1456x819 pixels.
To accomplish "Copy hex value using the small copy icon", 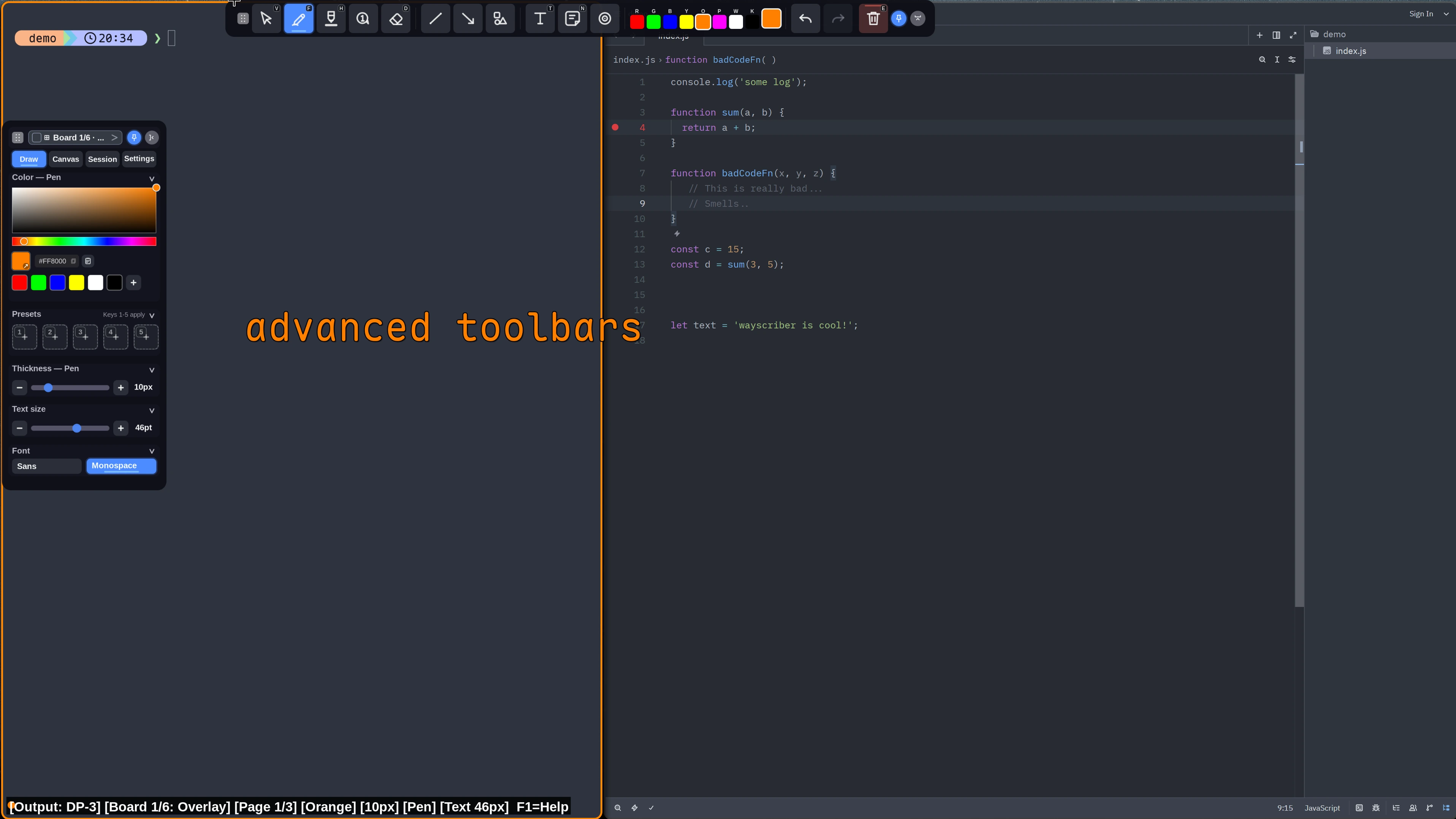I will click(x=73, y=261).
